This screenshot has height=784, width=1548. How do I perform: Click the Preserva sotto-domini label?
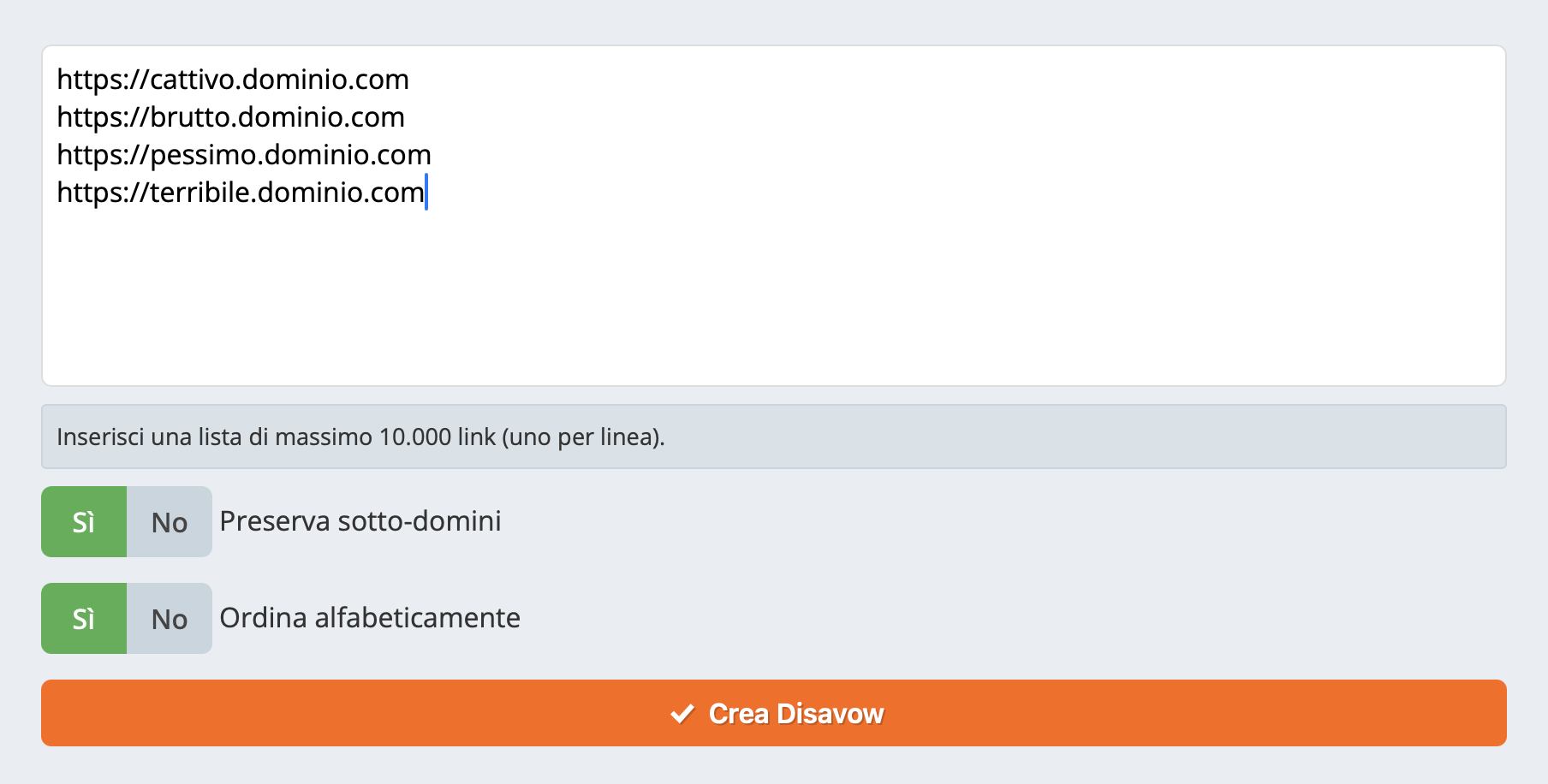[360, 521]
